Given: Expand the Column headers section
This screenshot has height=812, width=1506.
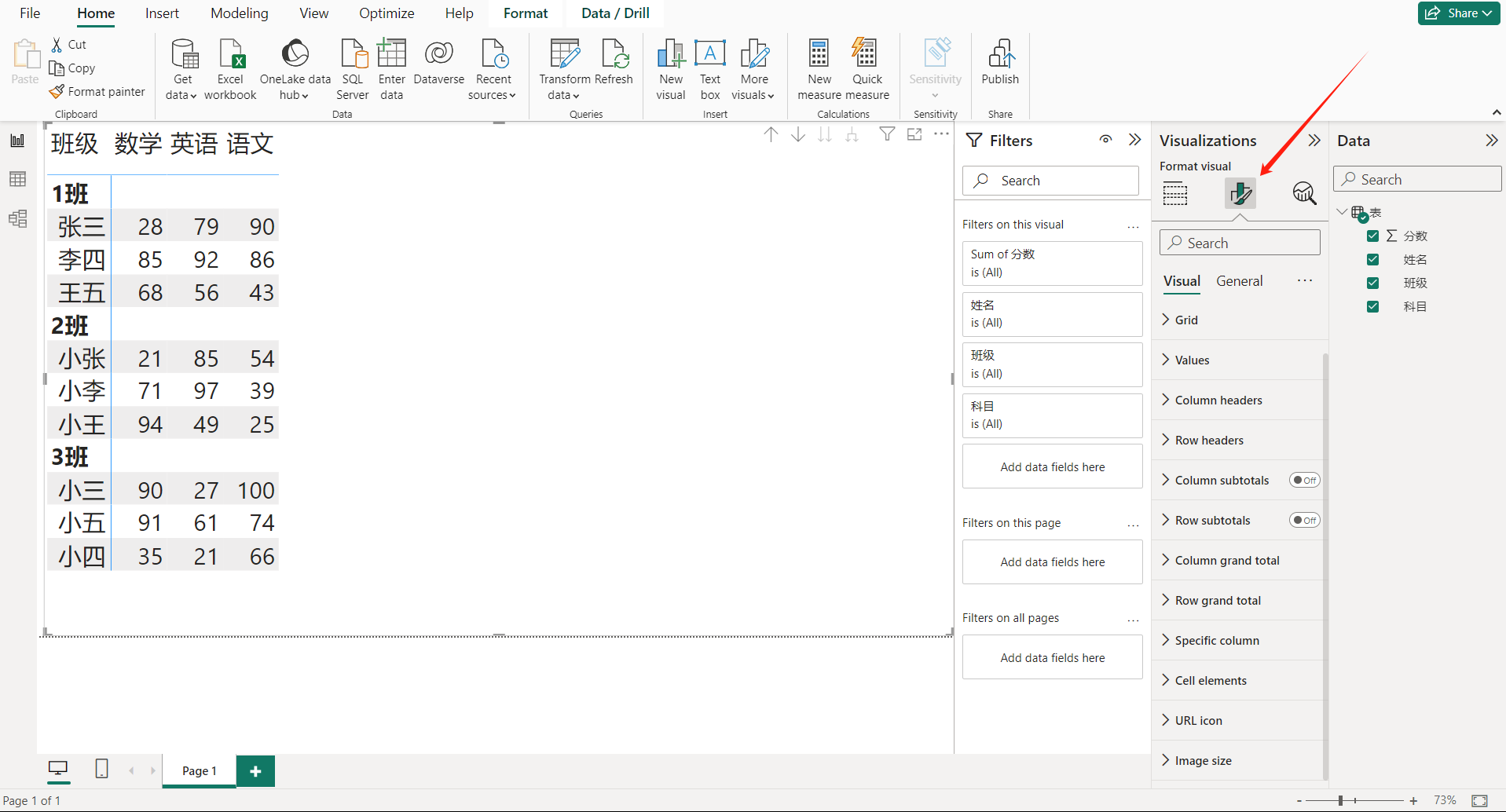Looking at the screenshot, I should pos(1218,400).
